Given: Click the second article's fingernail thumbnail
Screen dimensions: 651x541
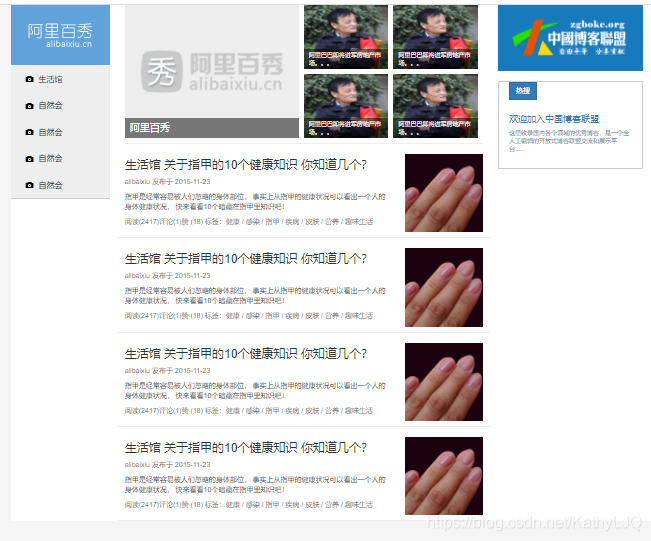Looking at the screenshot, I should 444,287.
